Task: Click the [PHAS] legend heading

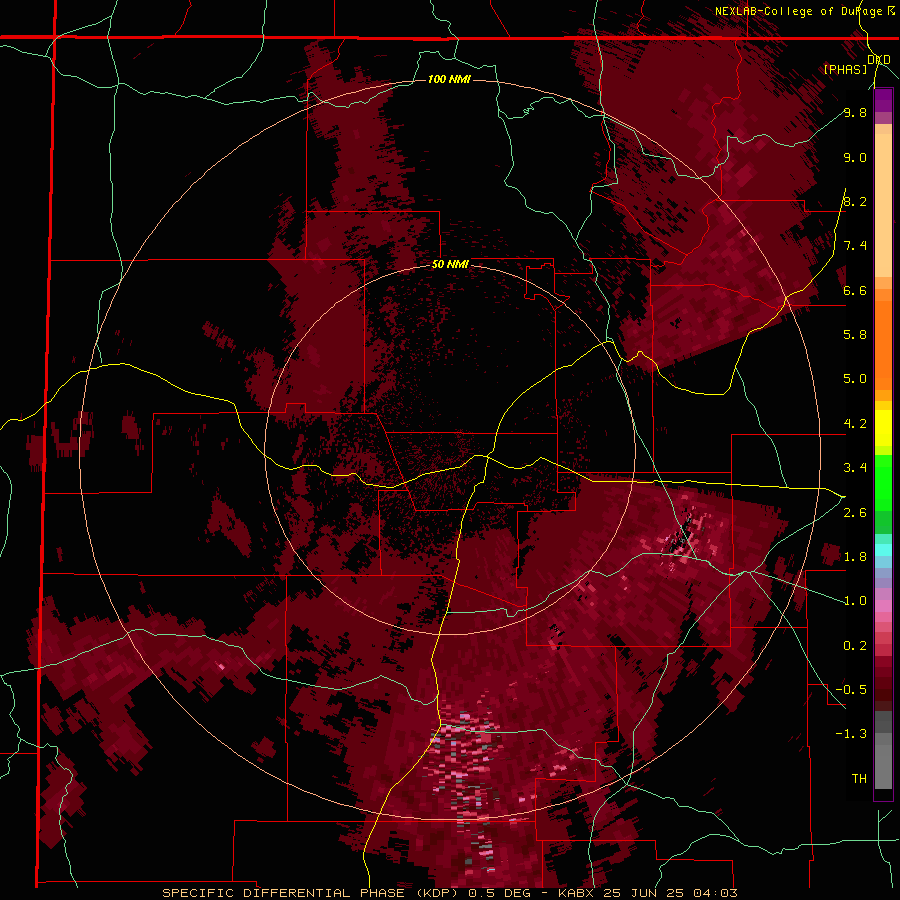Action: [845, 69]
